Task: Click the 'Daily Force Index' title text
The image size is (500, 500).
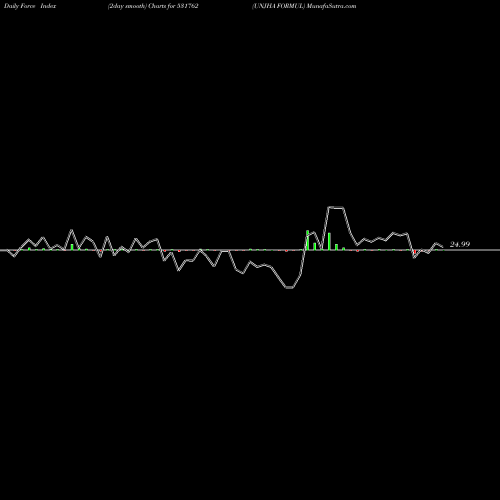Action: 30,6
